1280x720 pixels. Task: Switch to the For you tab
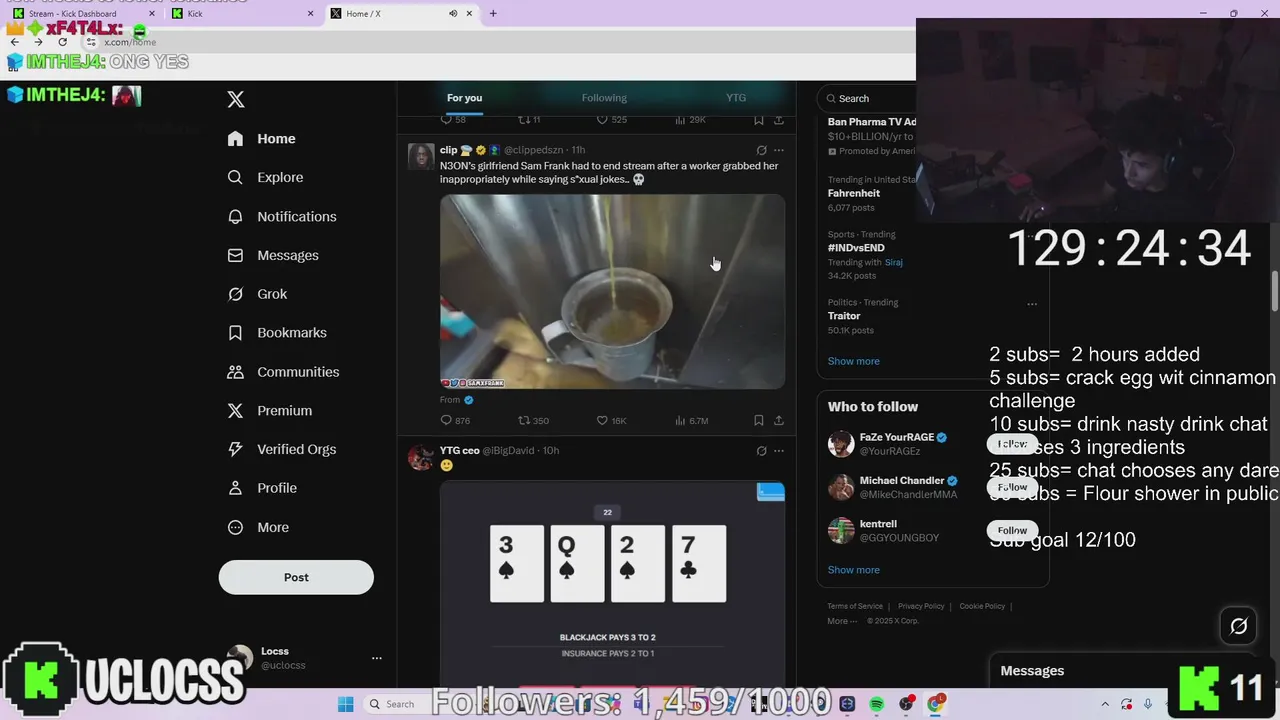464,98
